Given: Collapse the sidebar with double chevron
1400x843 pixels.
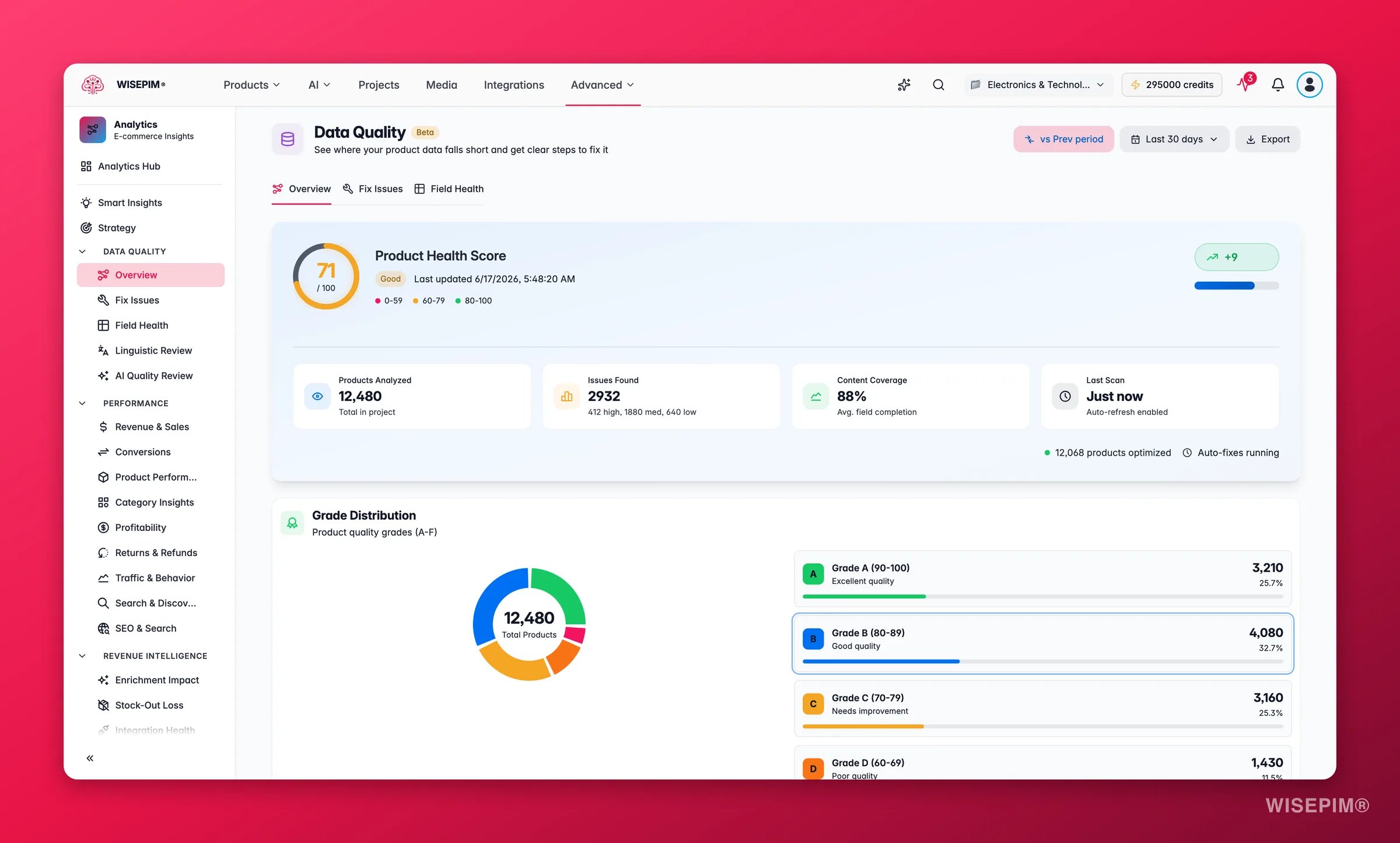Looking at the screenshot, I should [90, 758].
